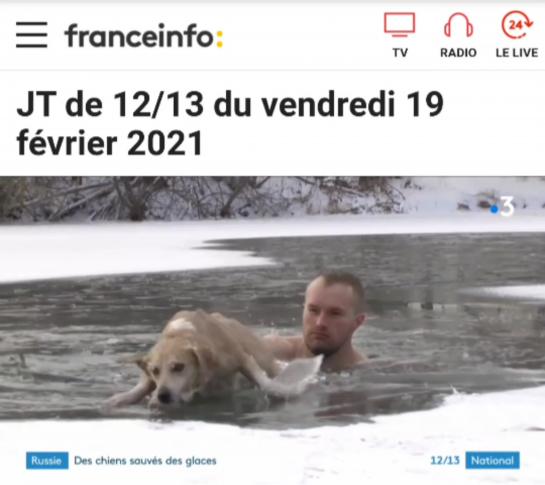
Task: Go to the TV section label
Action: click(400, 53)
